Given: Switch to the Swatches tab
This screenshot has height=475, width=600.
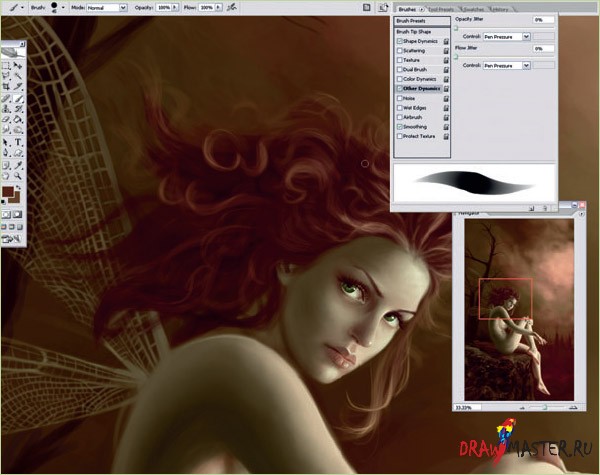Looking at the screenshot, I should [475, 9].
